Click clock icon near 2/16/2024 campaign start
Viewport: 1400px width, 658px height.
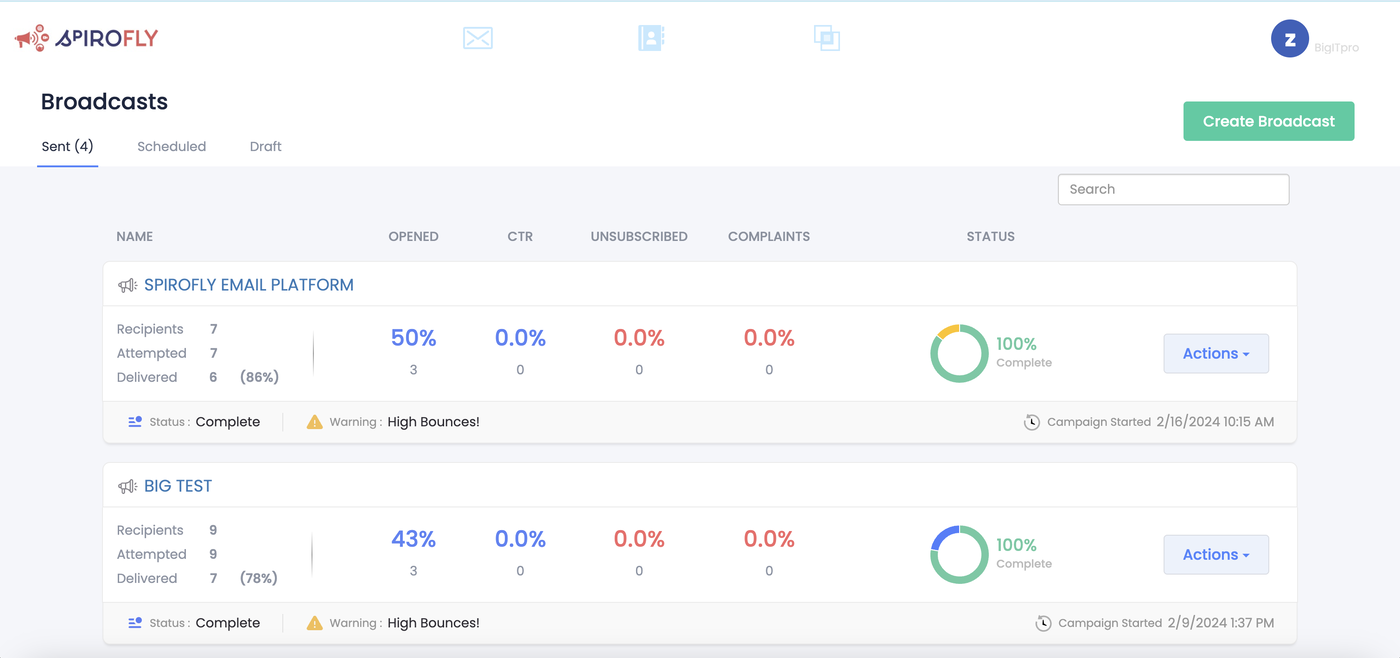tap(1032, 422)
